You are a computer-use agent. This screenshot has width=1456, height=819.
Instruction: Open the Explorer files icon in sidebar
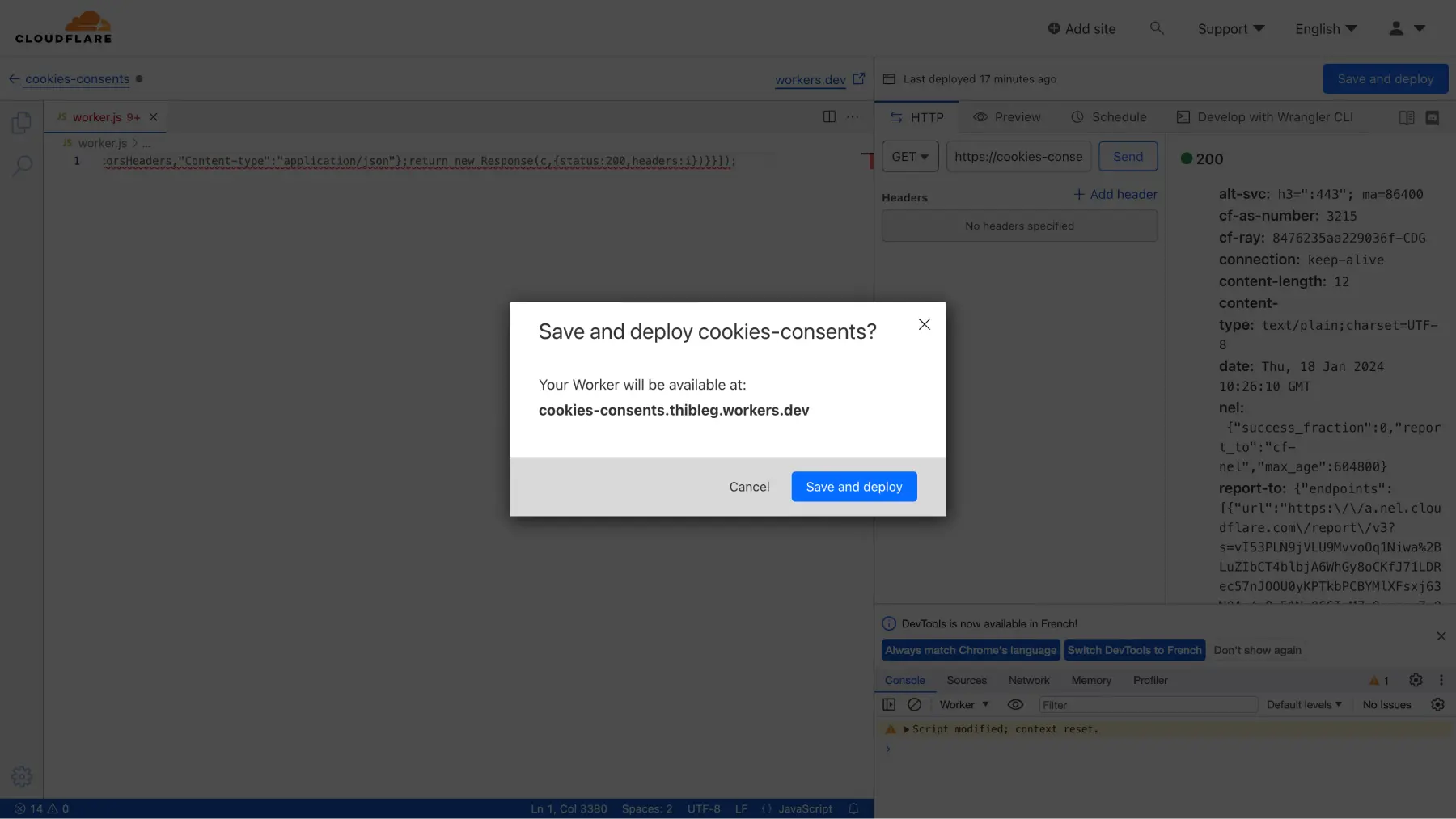[22, 123]
